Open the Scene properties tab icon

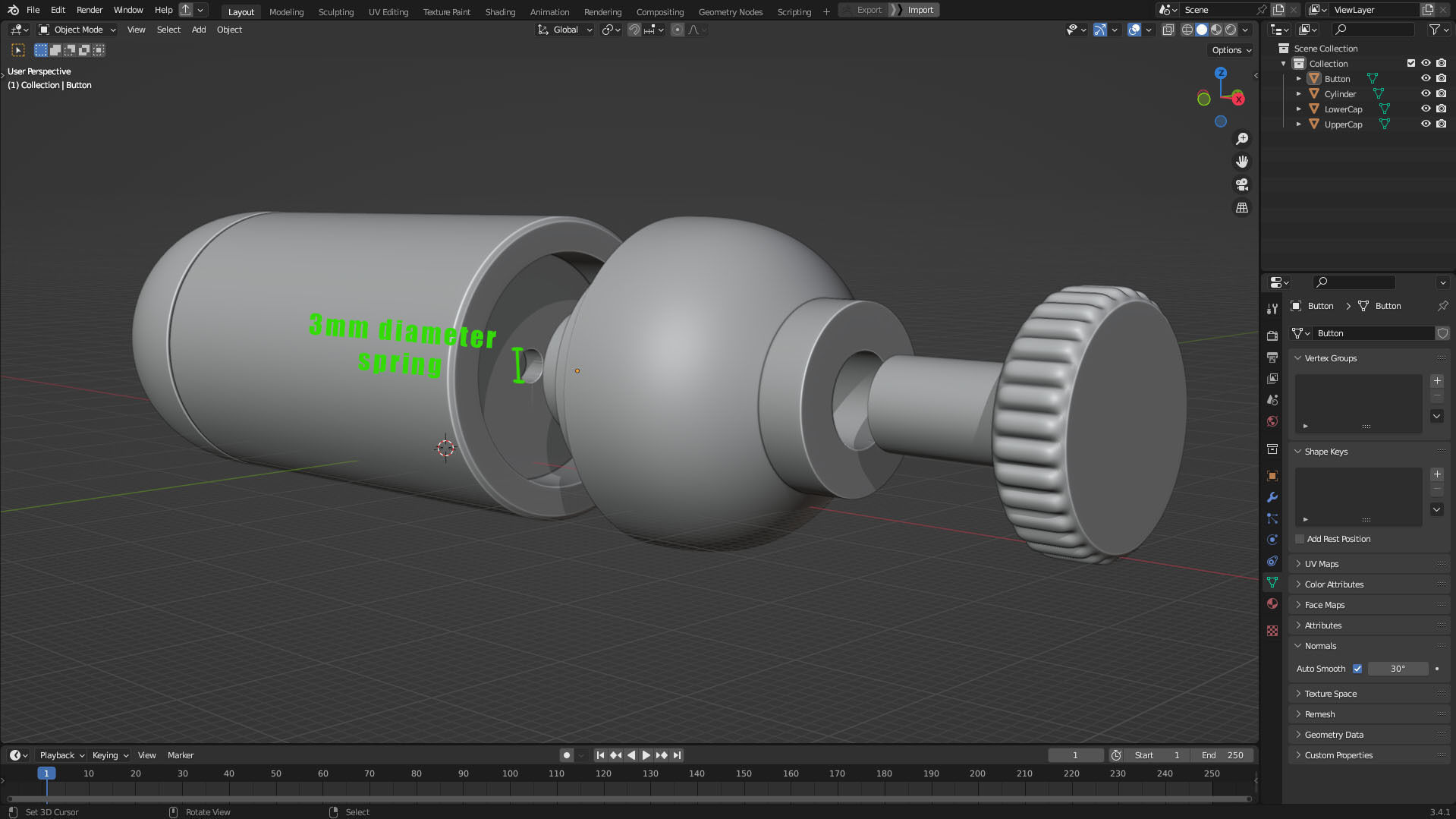(1272, 399)
